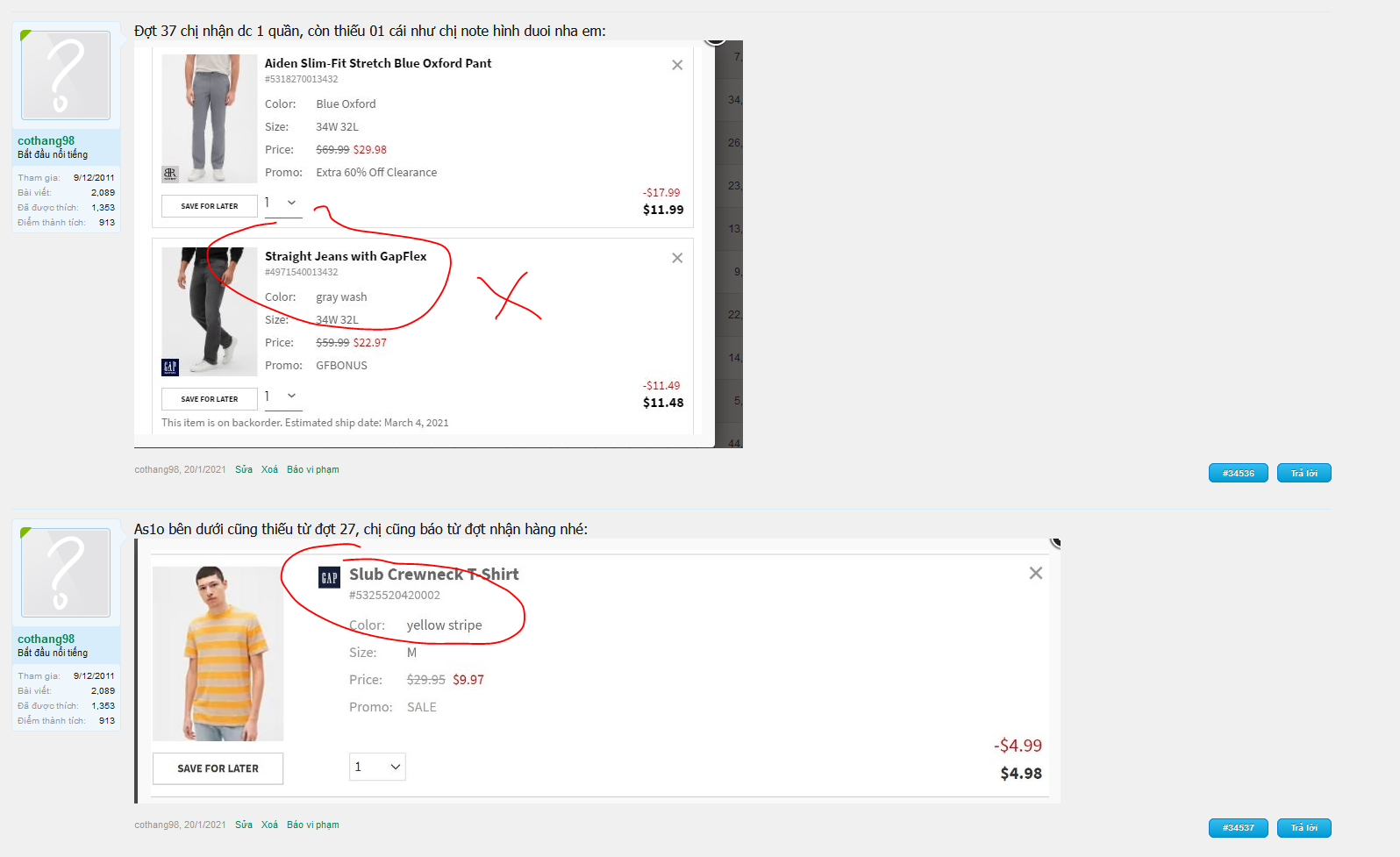Open post permalink #34536
1400x857 pixels.
point(1238,474)
